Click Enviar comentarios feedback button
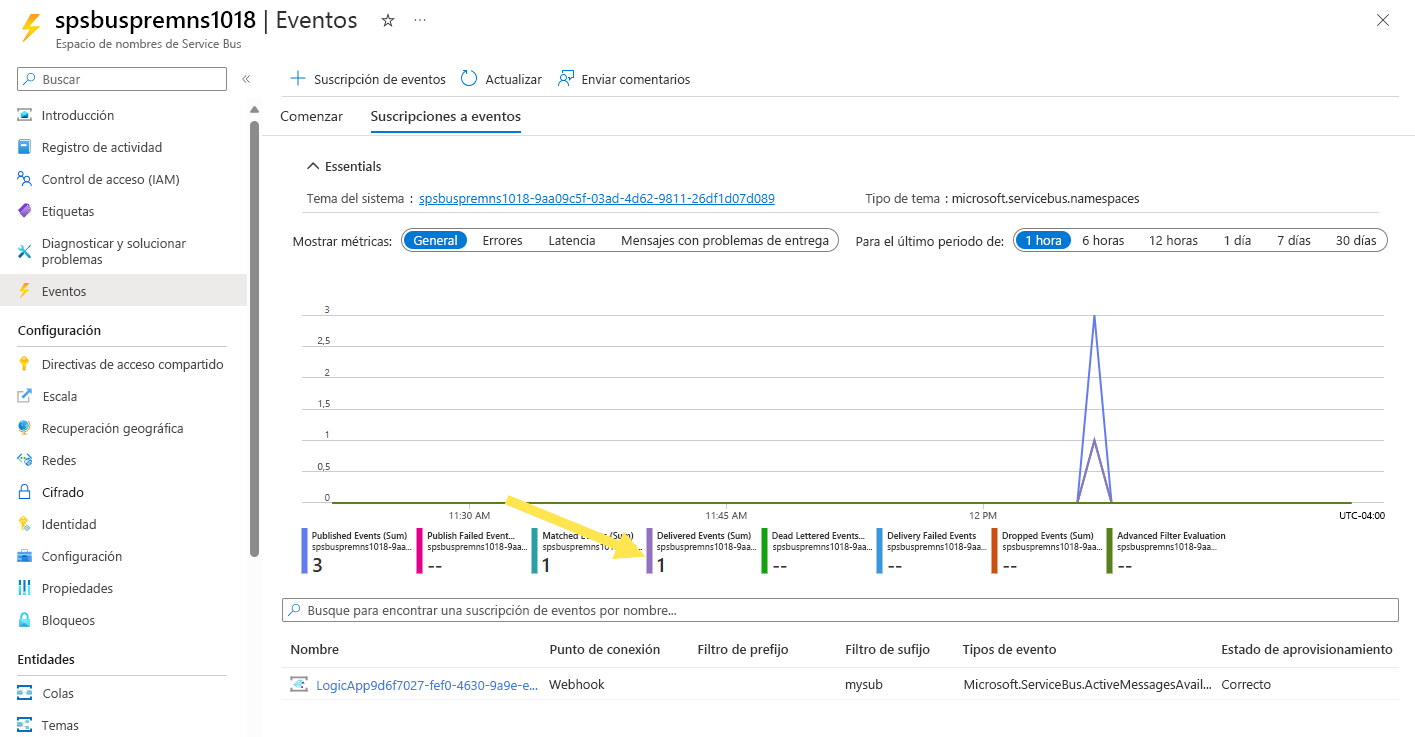Image resolution: width=1415 pixels, height=737 pixels. 624,79
